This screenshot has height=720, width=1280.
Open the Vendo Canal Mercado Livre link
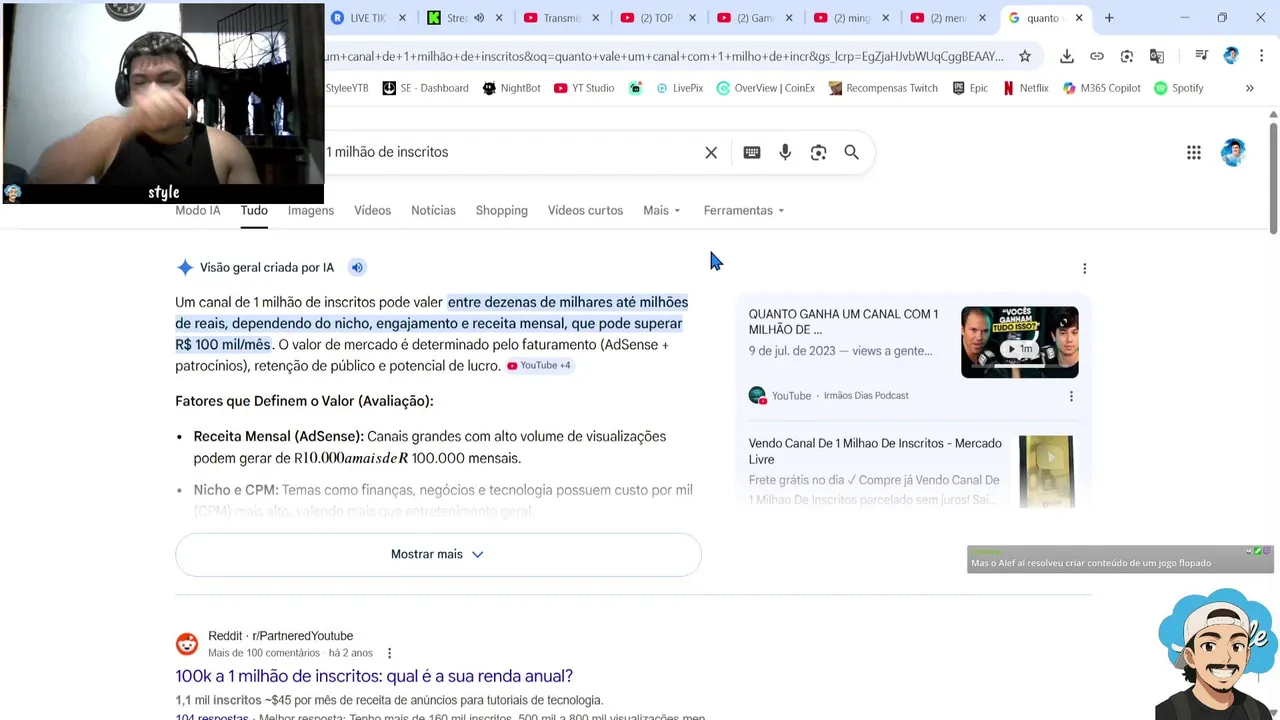click(x=875, y=451)
